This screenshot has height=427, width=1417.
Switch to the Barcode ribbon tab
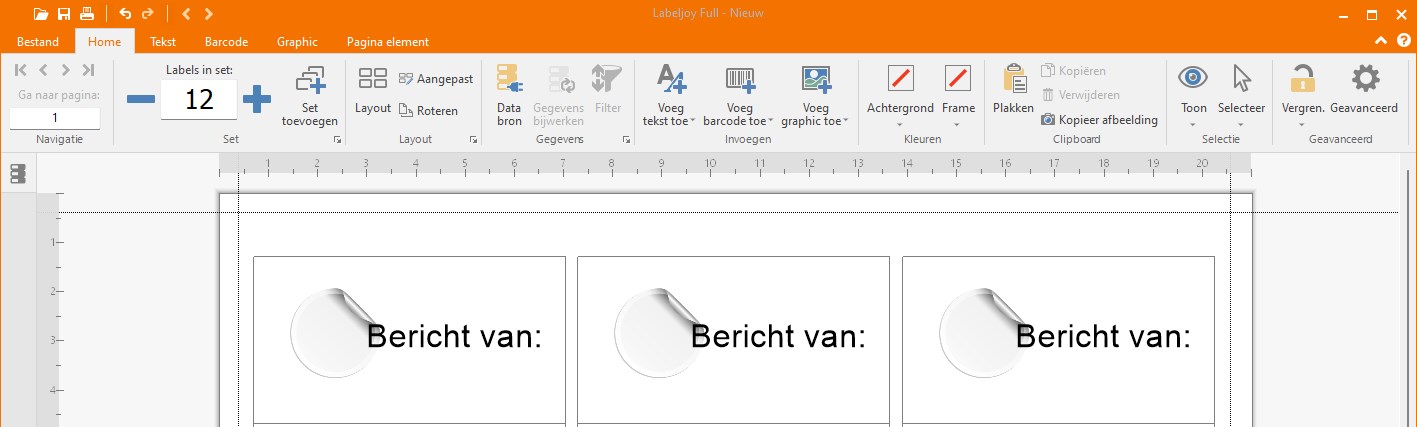226,42
